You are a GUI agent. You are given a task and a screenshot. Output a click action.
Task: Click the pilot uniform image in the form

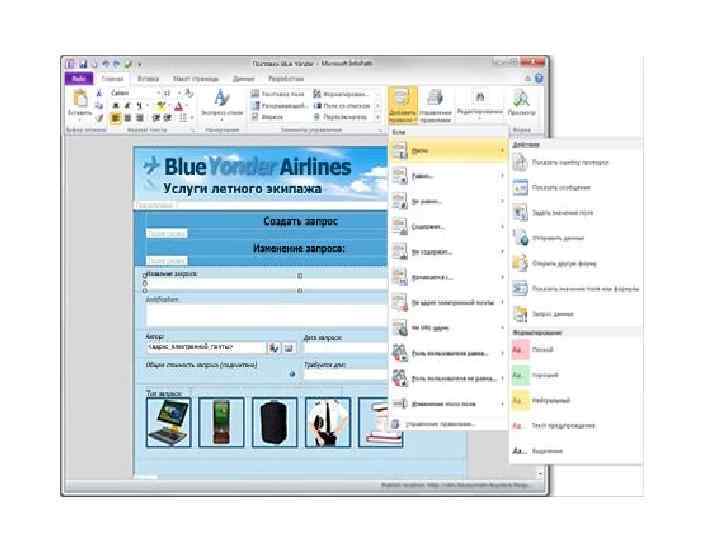coord(327,422)
